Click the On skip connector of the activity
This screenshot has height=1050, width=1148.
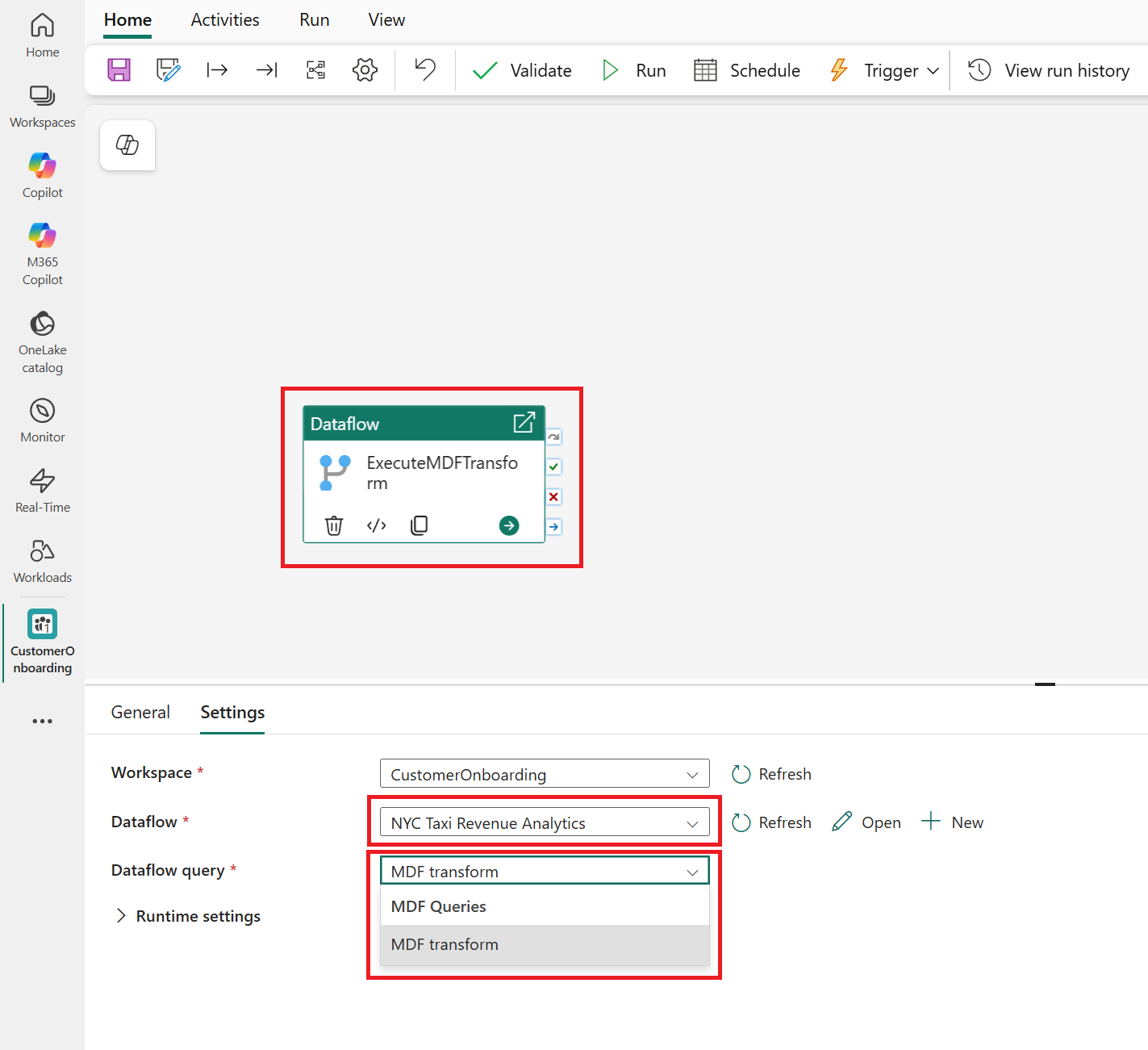554,437
